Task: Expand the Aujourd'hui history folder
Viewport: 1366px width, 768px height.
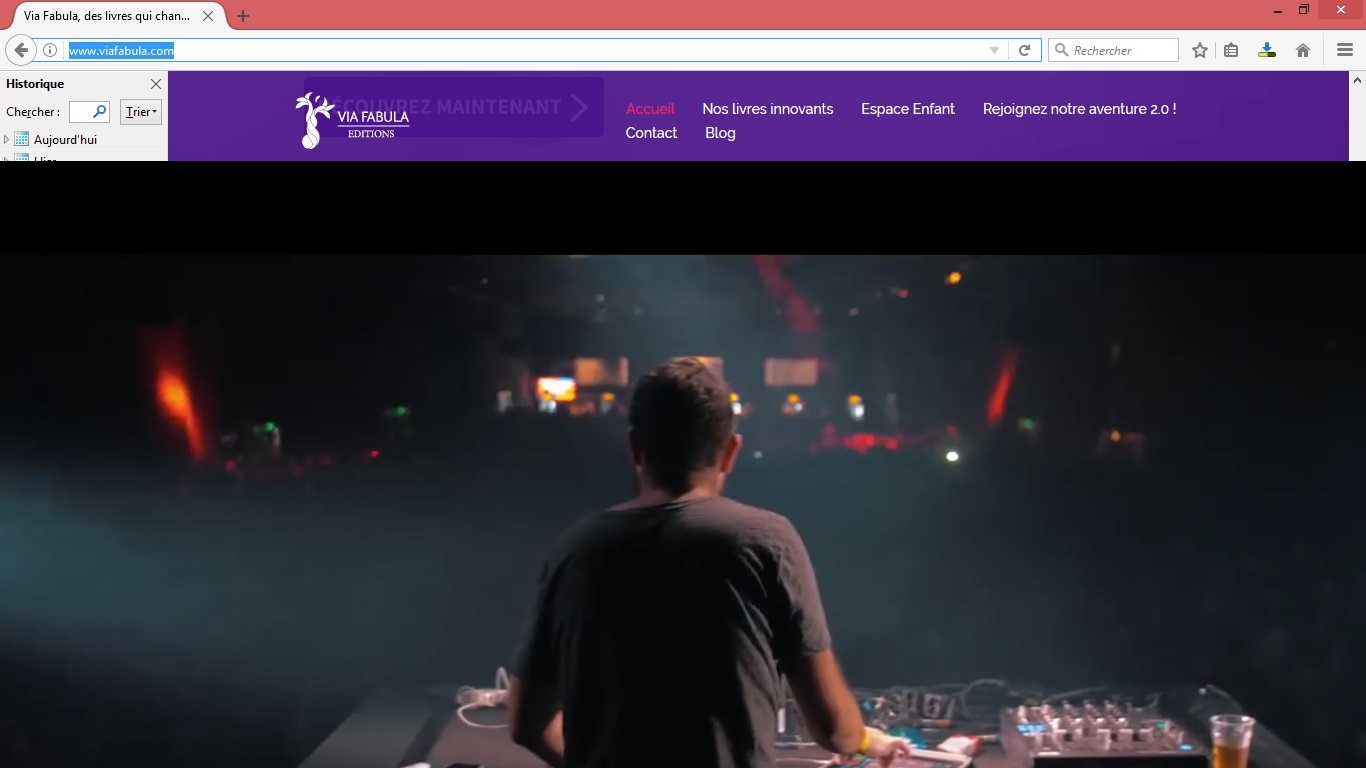Action: tap(7, 140)
